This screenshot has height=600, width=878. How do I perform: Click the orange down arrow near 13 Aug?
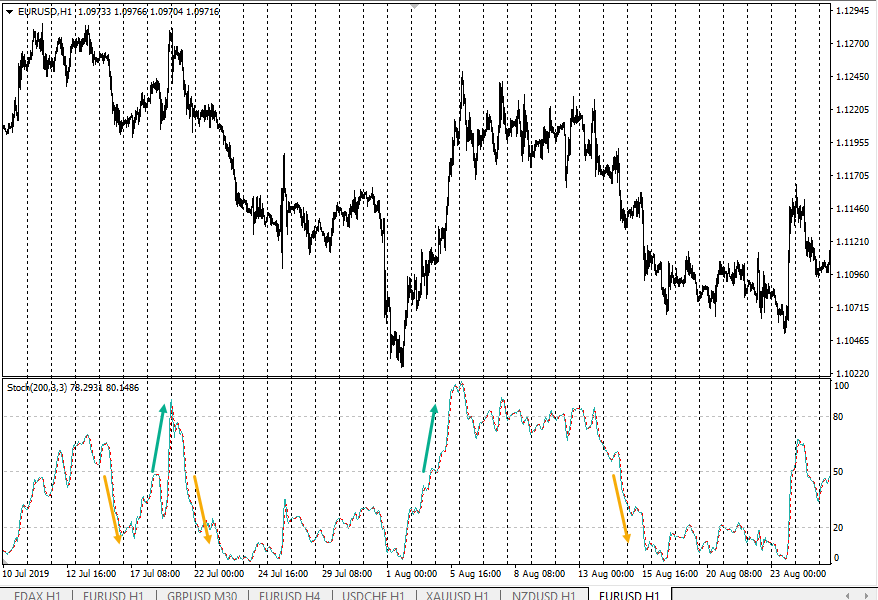tap(621, 508)
